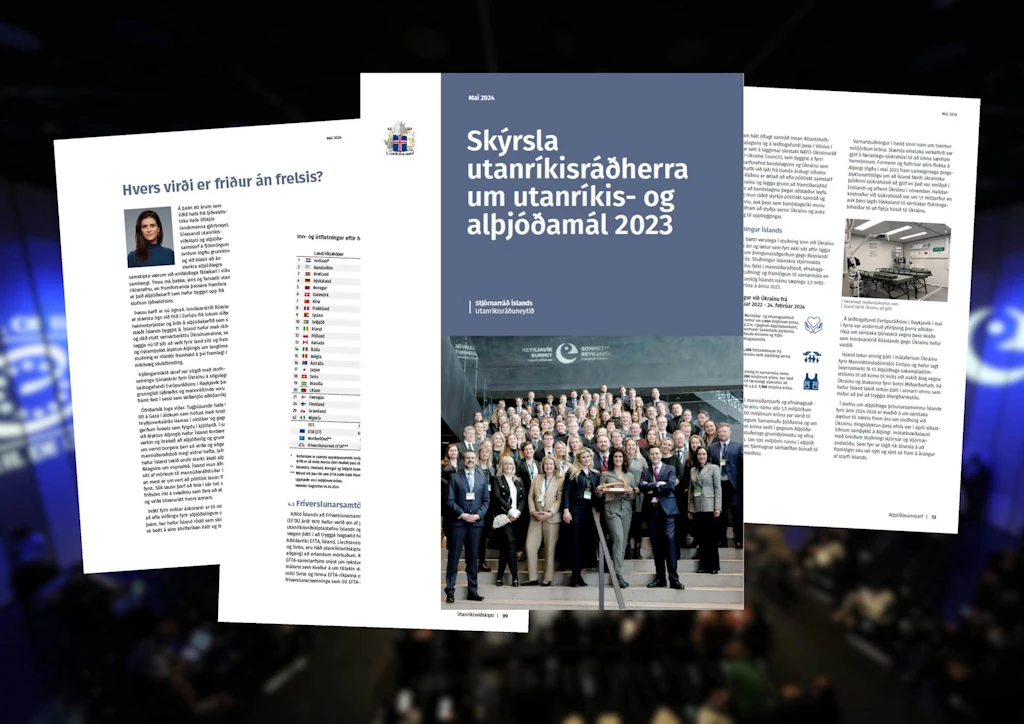Click the 'Spánn' row in the table
Screen dimensions: 1024x724
point(328,315)
